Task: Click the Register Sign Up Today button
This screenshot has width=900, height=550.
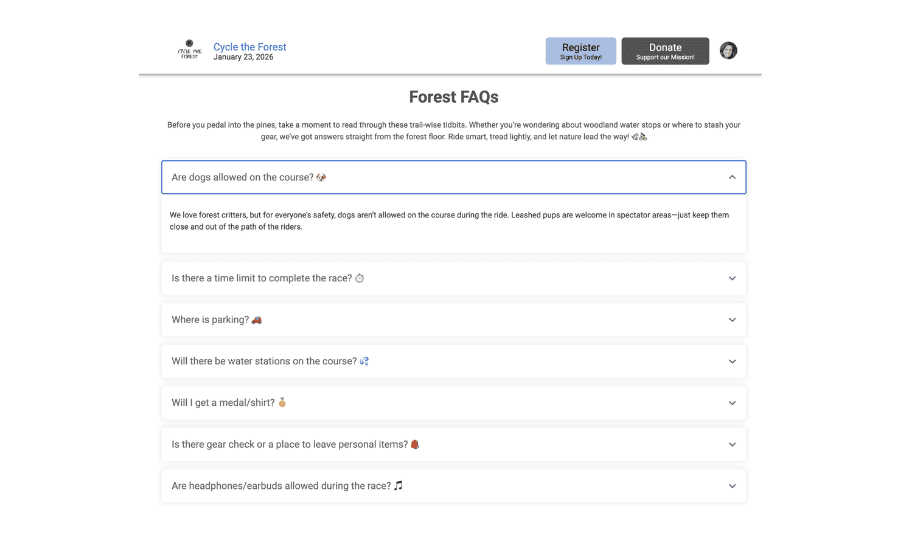Action: [580, 51]
